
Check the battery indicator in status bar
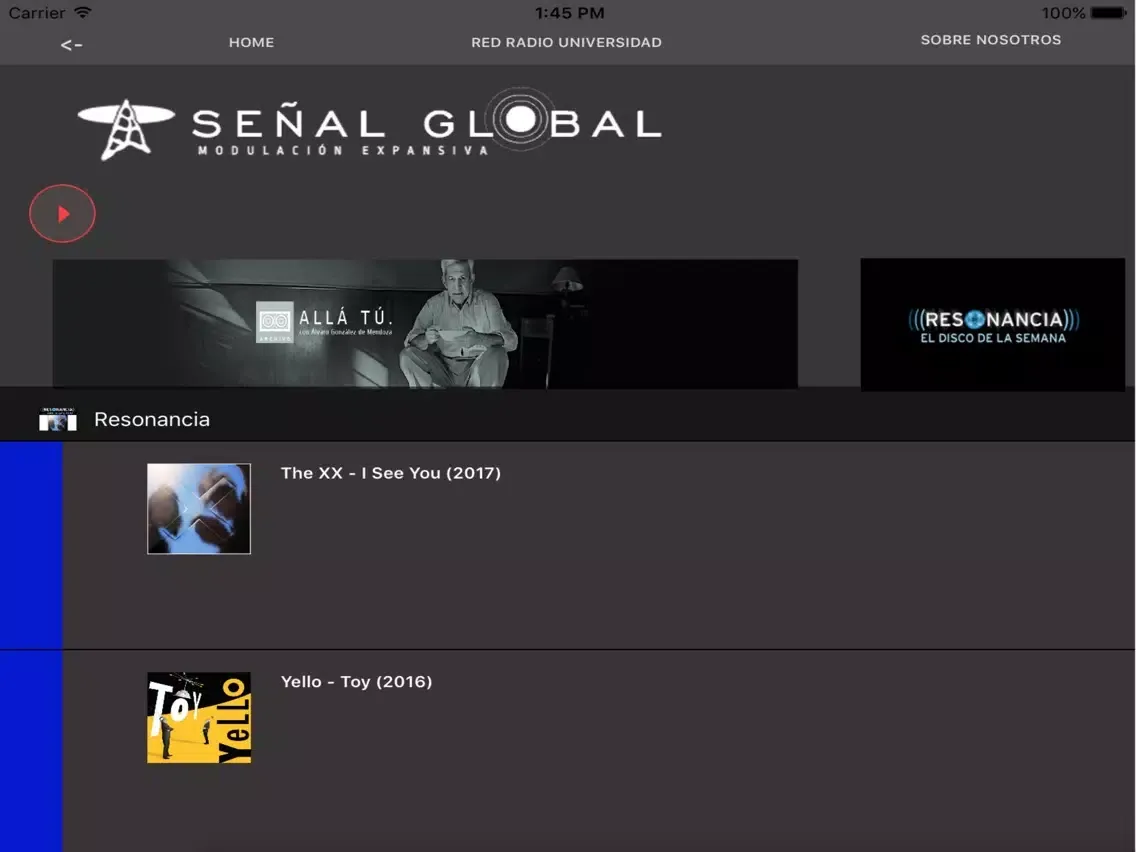coord(1108,13)
